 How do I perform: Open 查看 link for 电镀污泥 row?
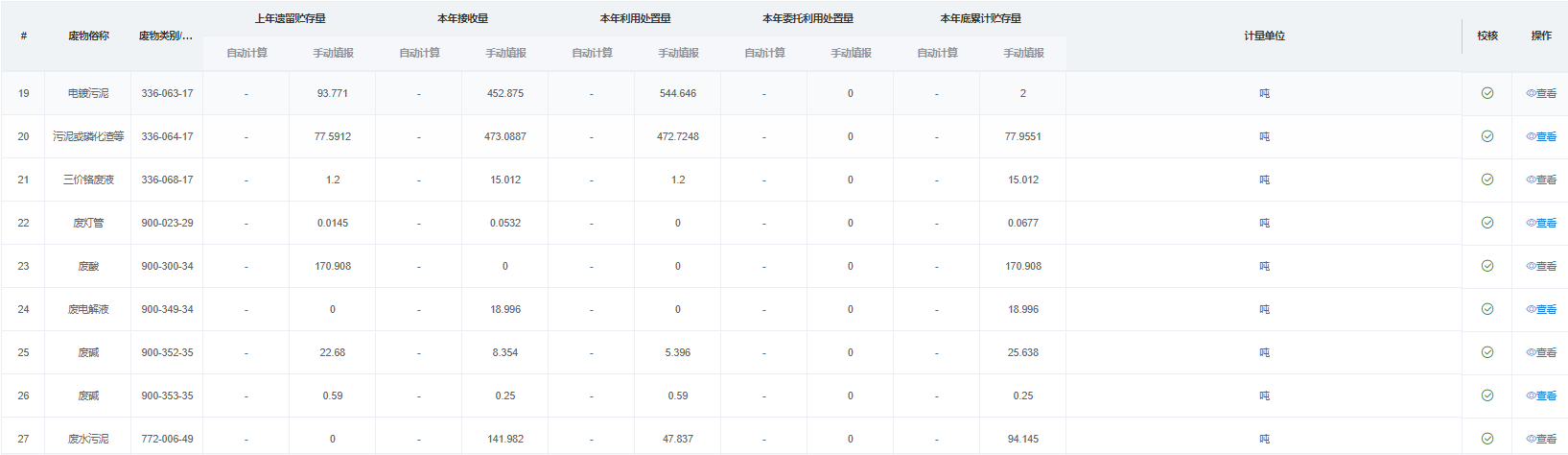click(x=1546, y=93)
